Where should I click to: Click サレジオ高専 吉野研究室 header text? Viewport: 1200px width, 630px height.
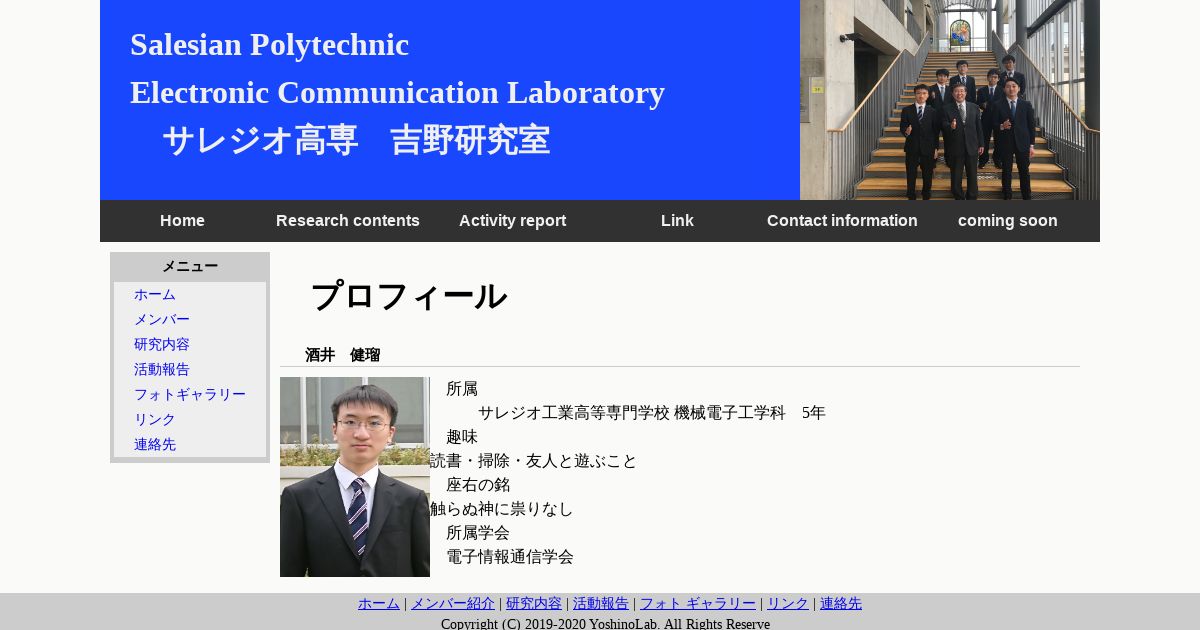tap(356, 140)
